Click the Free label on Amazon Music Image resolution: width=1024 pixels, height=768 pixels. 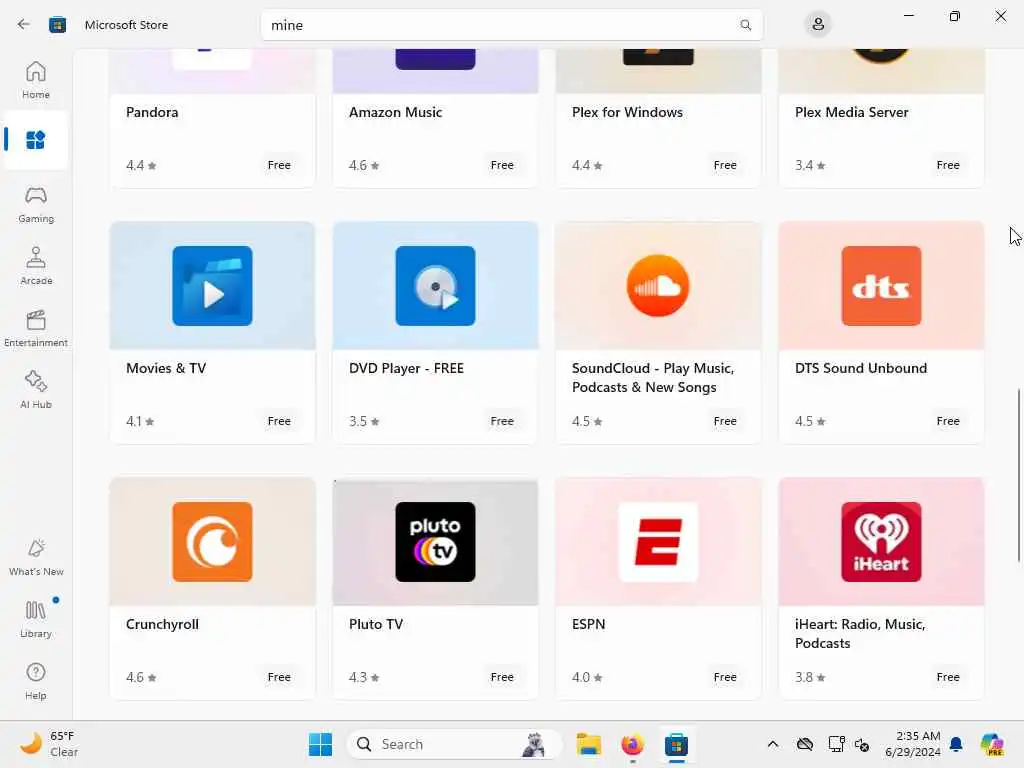502,165
